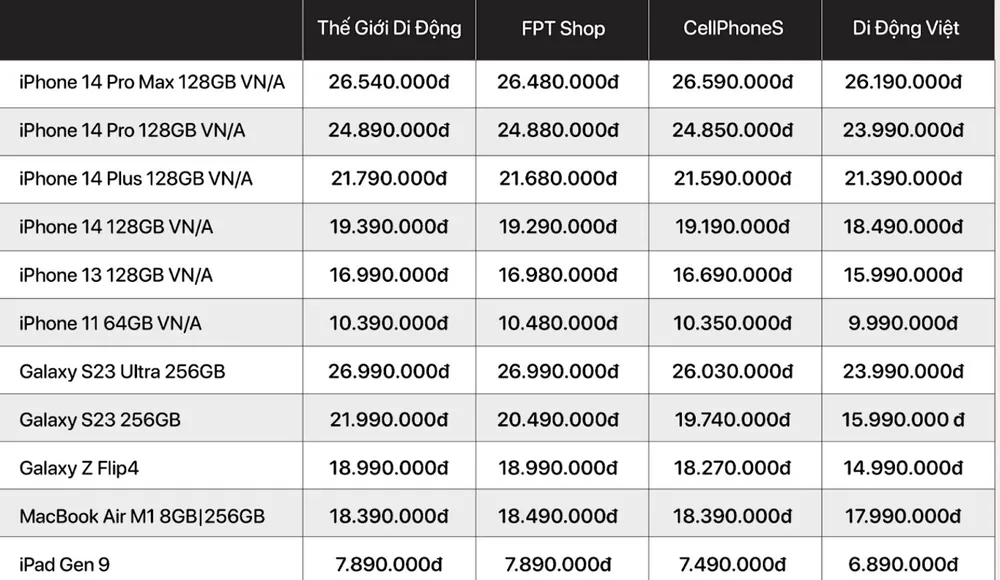Click CellPhoneS price 21.590.000đ for iPhone 14 Plus
This screenshot has height=580, width=1000.
(x=733, y=179)
